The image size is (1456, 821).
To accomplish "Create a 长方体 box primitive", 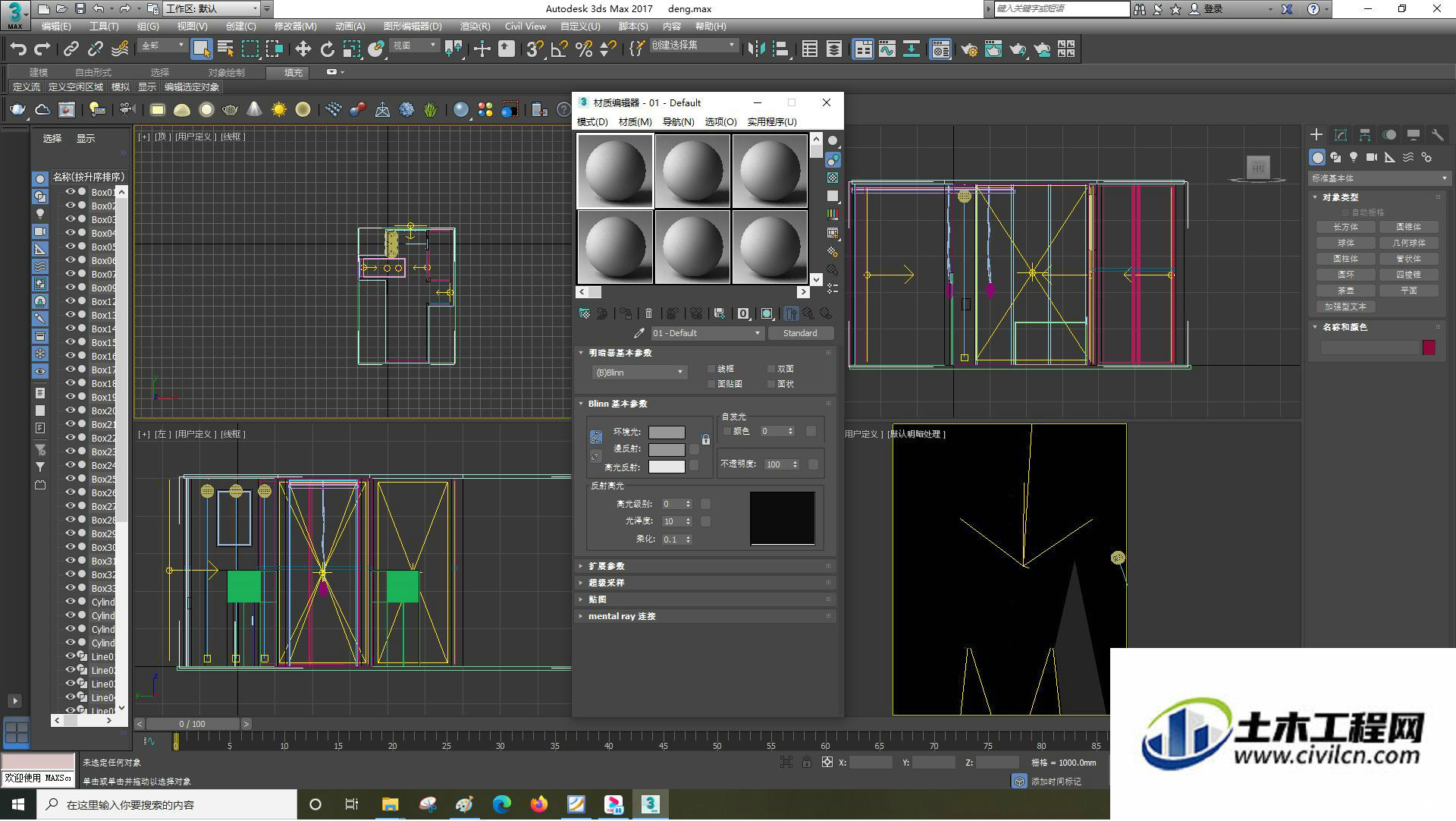I will pyautogui.click(x=1345, y=227).
